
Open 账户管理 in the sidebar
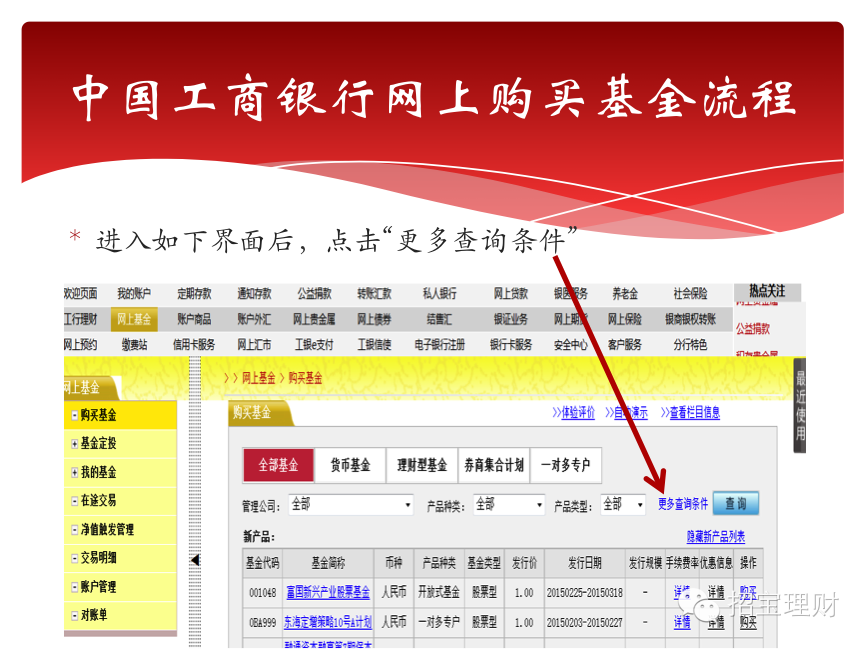98,587
